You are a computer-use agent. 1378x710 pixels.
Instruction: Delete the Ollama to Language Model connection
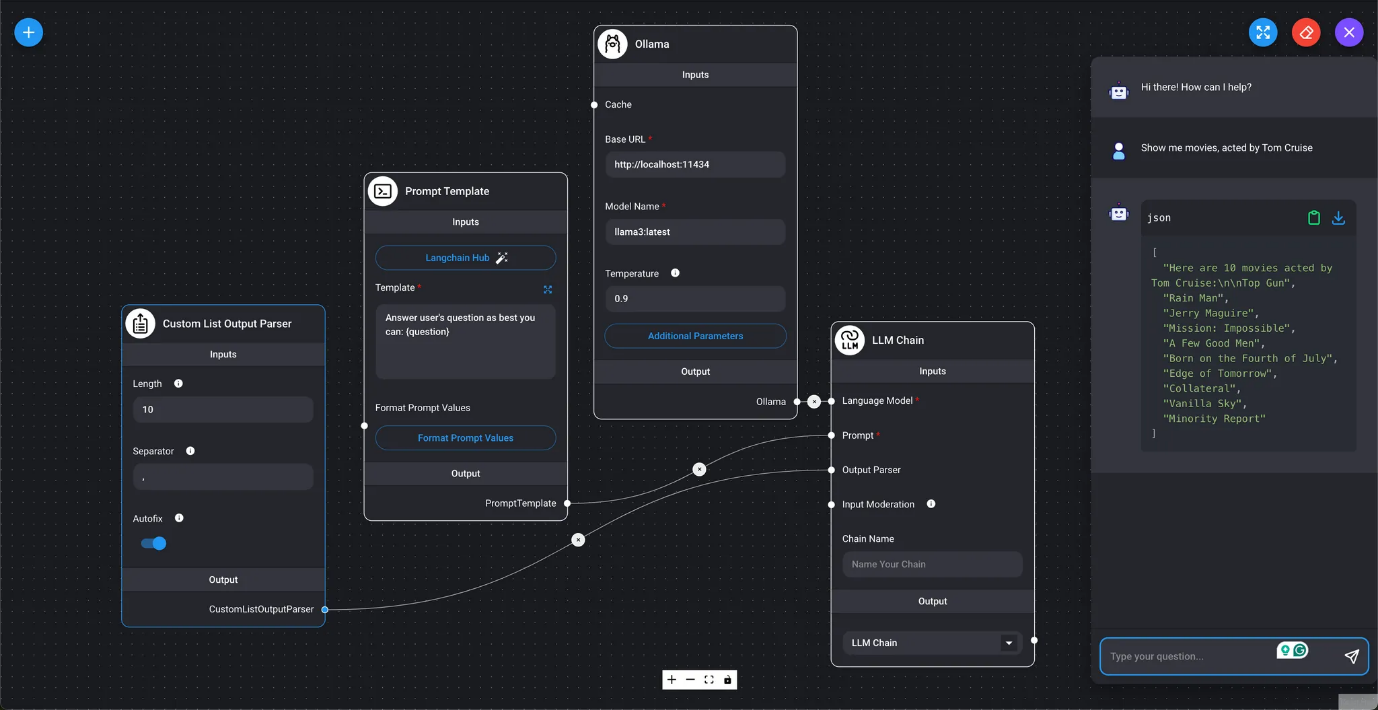(x=814, y=401)
